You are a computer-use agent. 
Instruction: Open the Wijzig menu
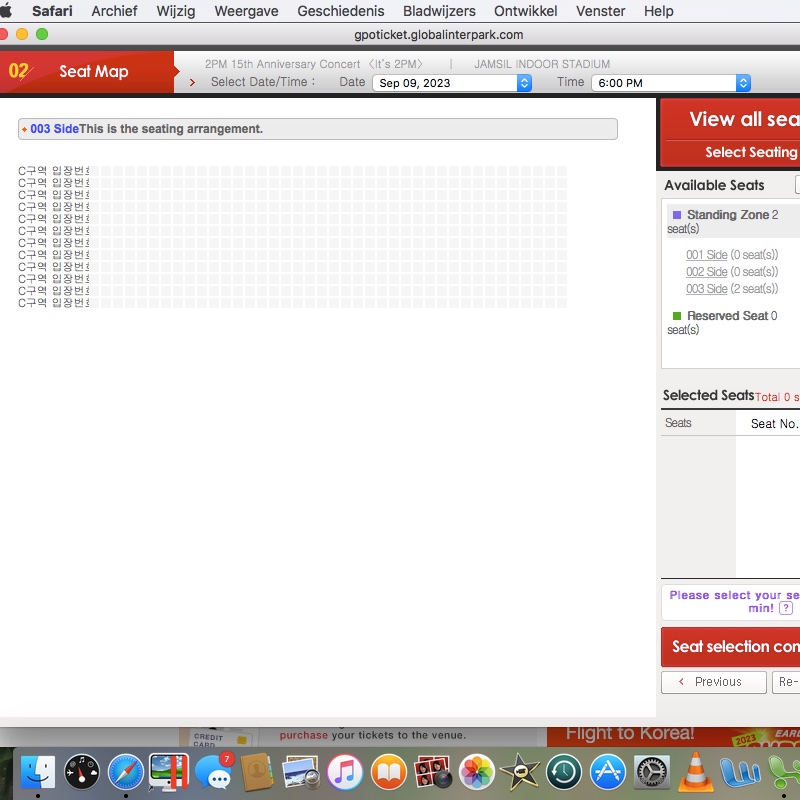coord(176,11)
